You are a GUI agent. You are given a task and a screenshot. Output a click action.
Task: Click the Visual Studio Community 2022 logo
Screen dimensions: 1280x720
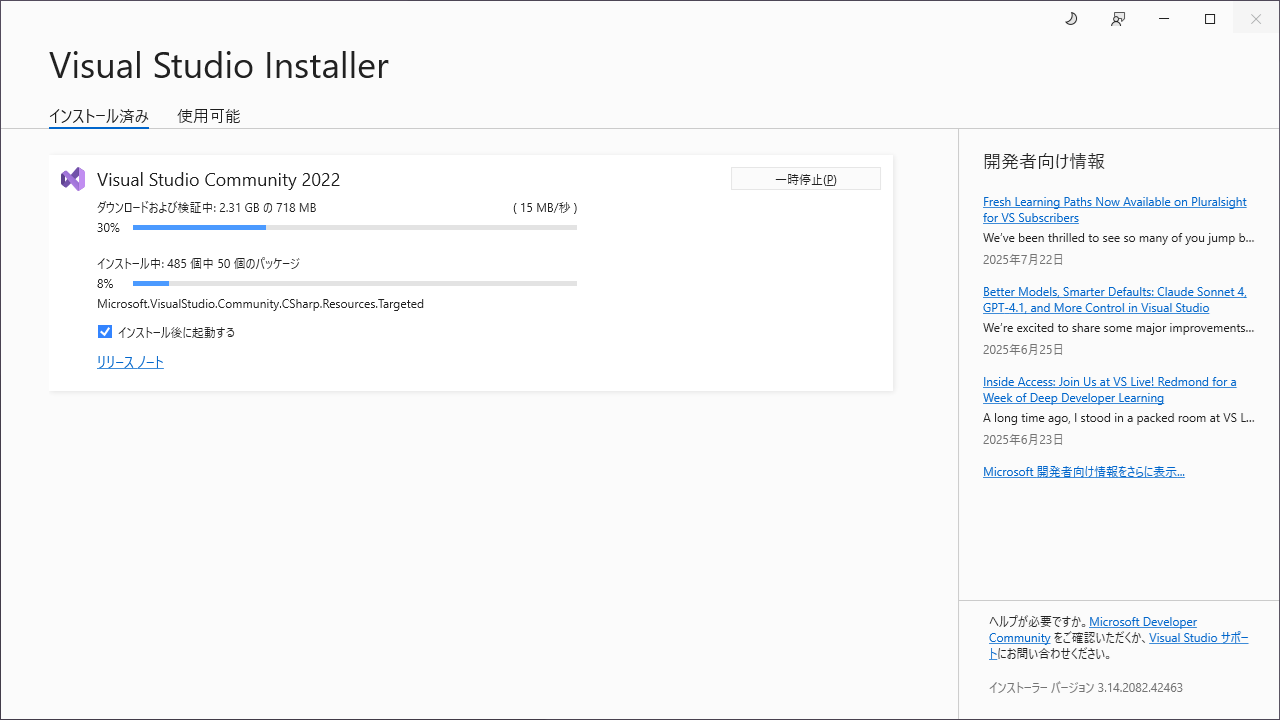(x=72, y=179)
